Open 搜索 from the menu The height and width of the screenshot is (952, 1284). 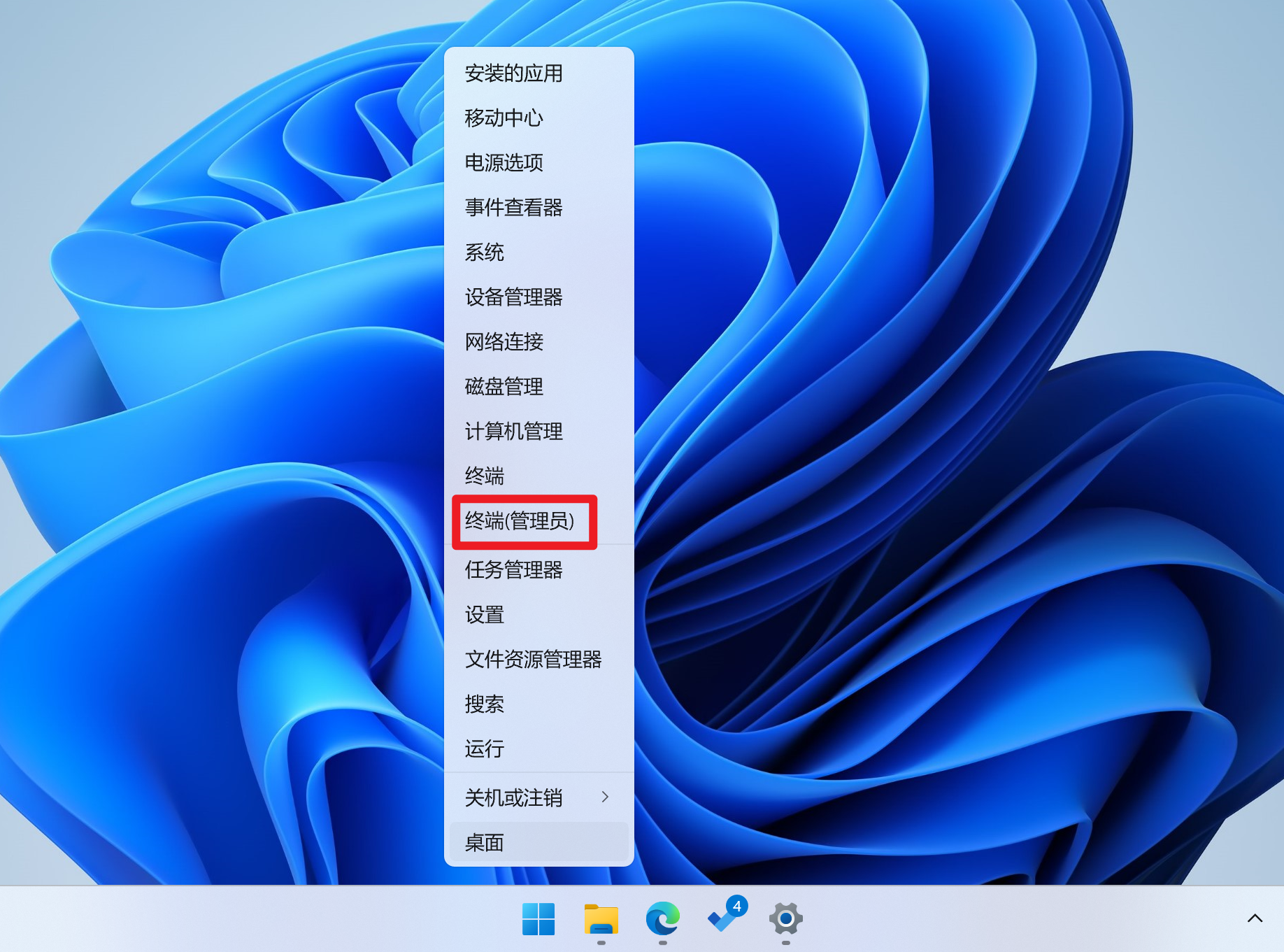pos(484,704)
